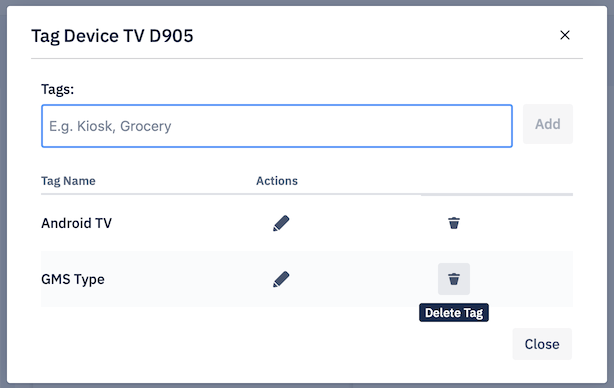Image resolution: width=614 pixels, height=388 pixels.
Task: Select the Android TV tag name
Action: (x=76, y=223)
